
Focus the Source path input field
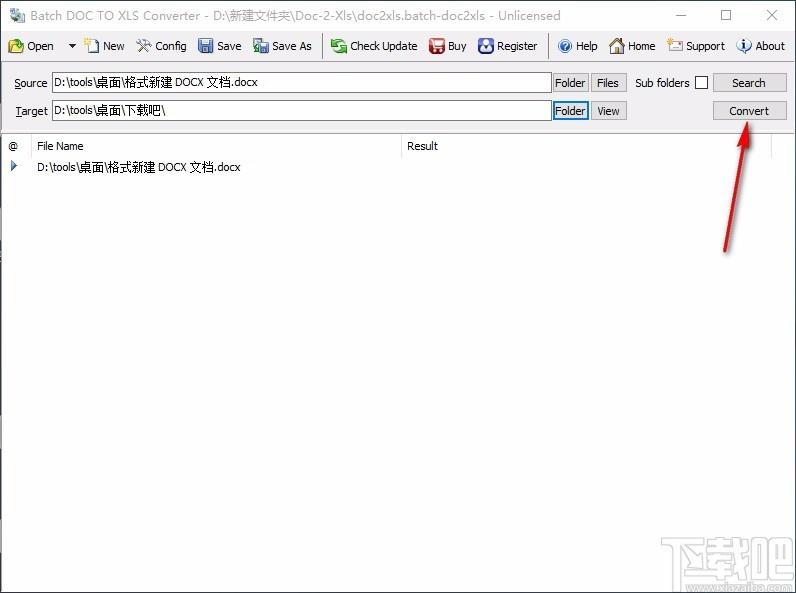tap(302, 83)
